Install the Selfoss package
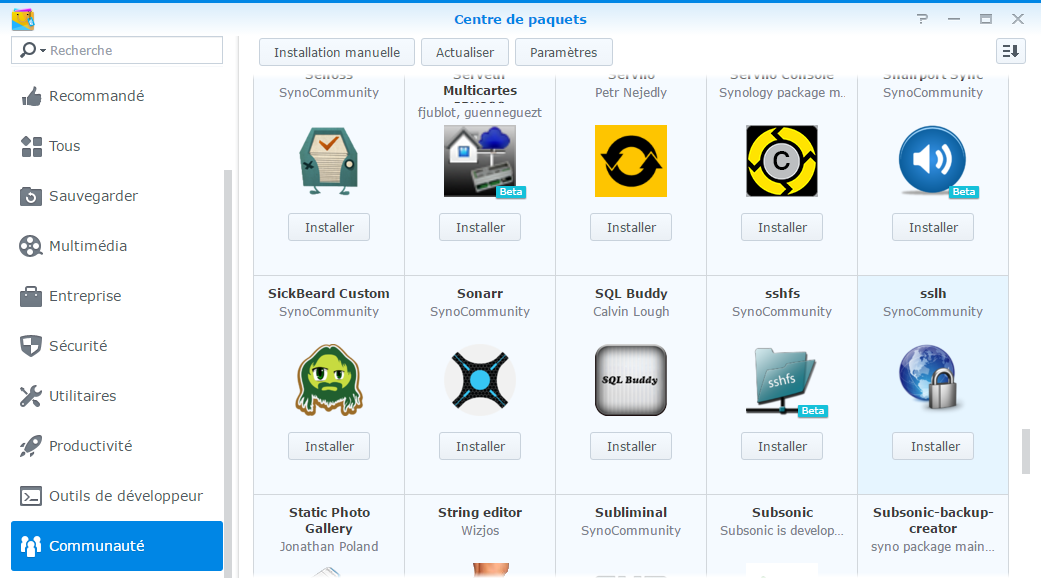Viewport: 1041px width, 578px height. coord(329,227)
